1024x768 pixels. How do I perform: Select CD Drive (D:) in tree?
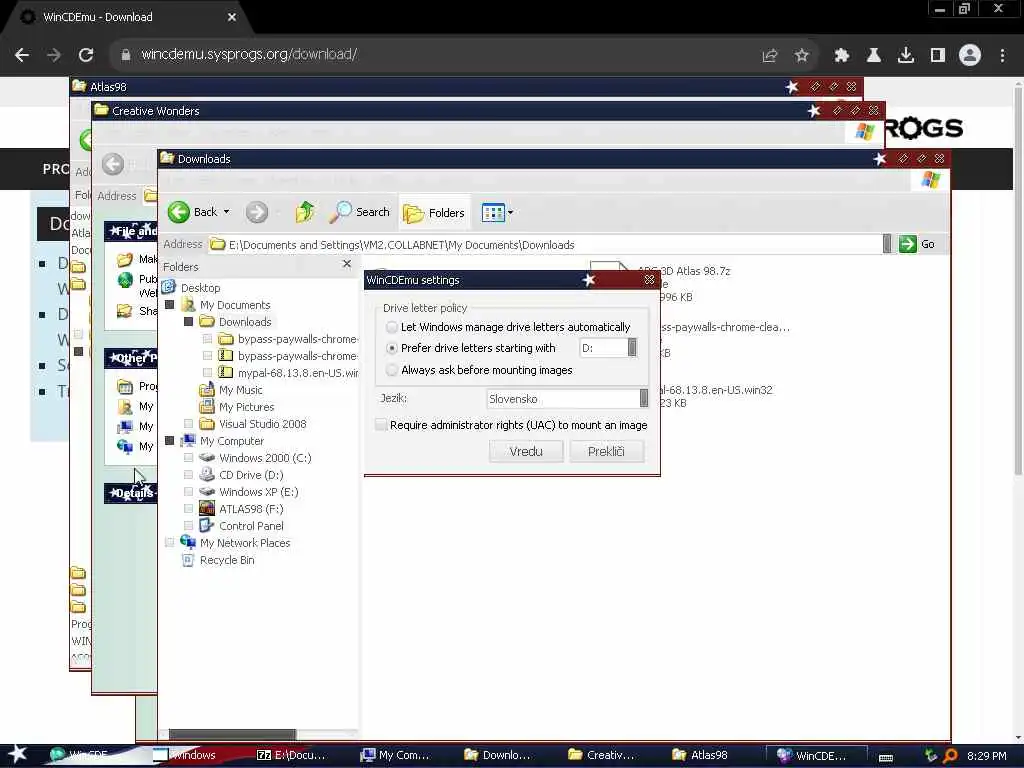point(251,475)
